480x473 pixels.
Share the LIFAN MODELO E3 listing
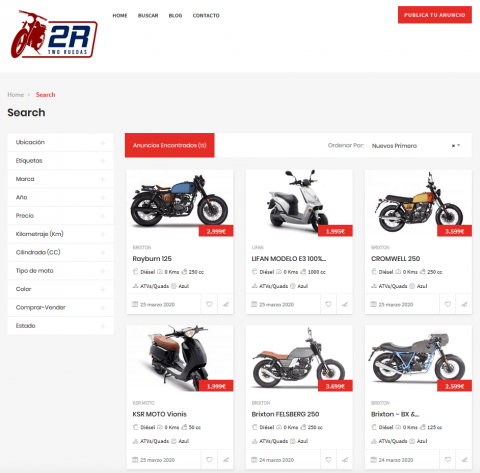tap(345, 304)
